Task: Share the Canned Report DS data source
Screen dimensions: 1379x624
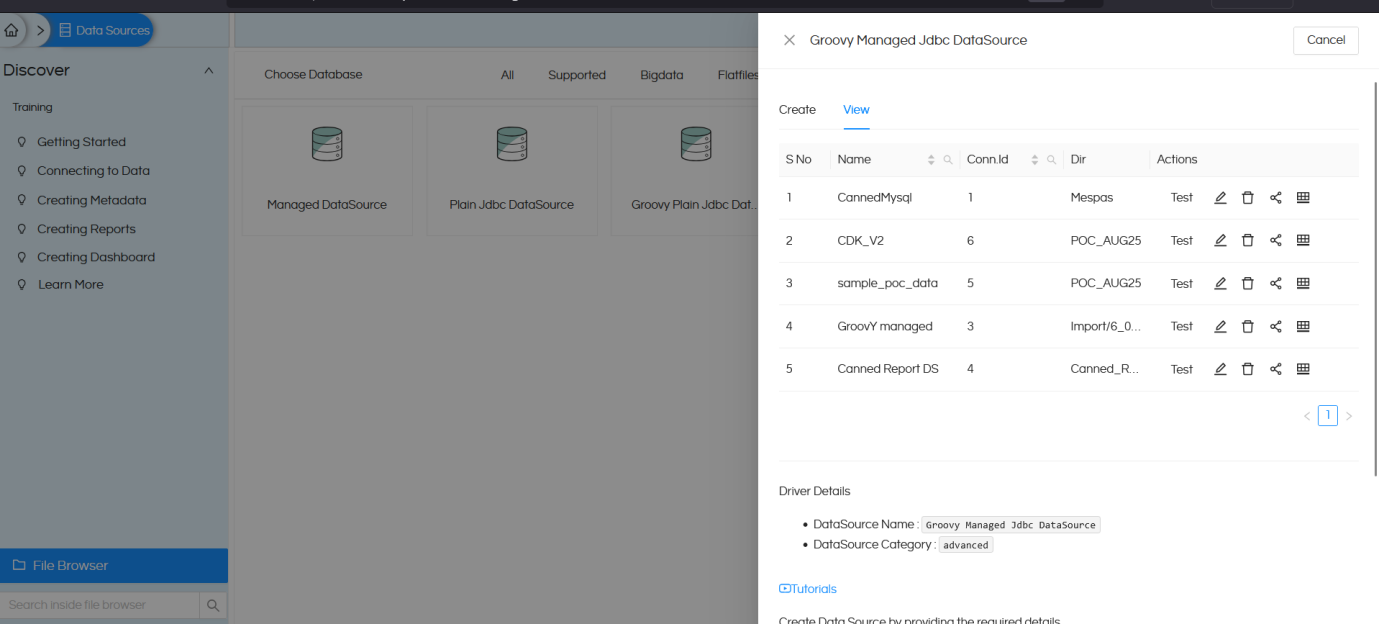Action: 1275,369
